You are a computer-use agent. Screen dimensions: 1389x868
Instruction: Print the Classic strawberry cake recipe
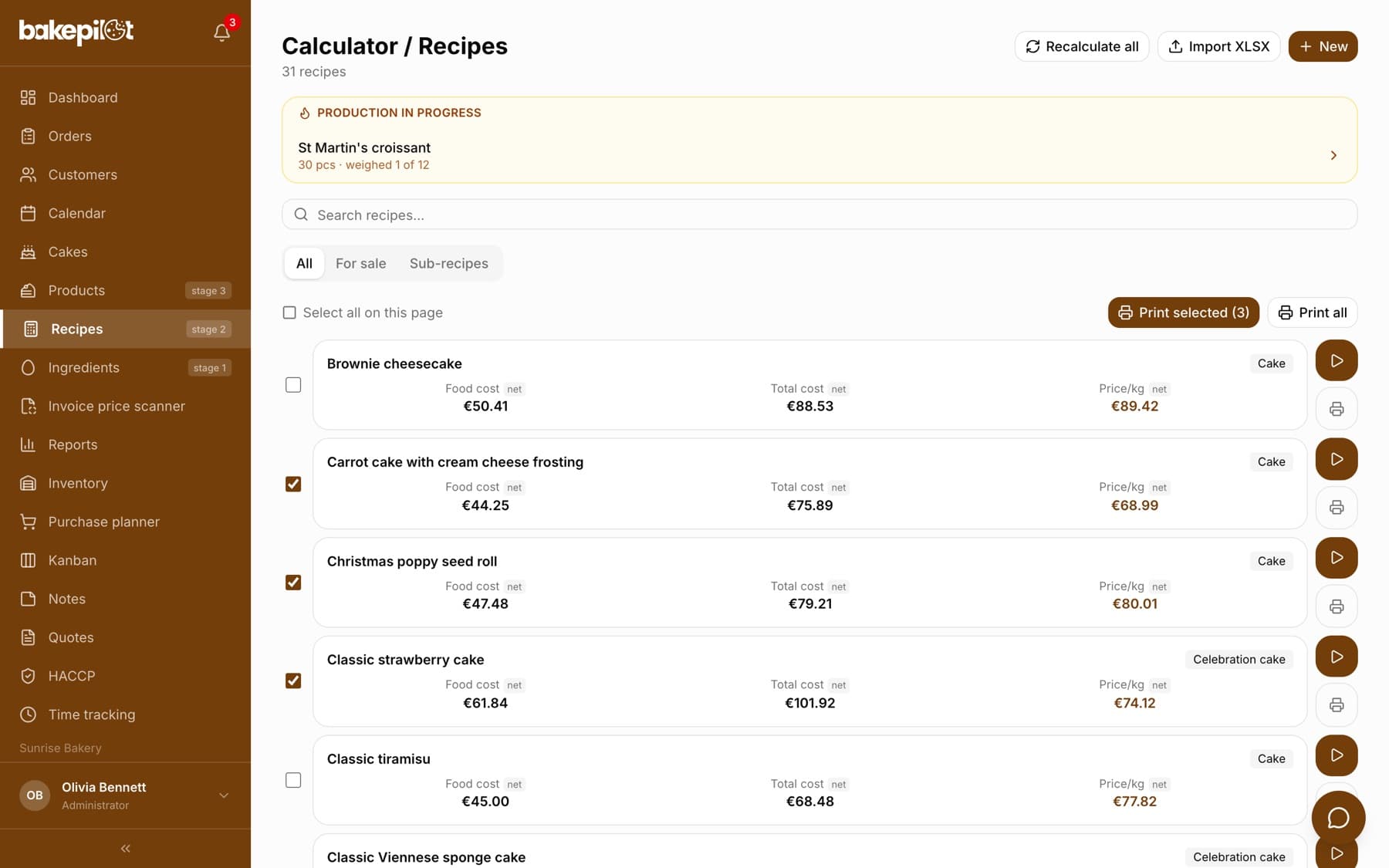point(1337,705)
